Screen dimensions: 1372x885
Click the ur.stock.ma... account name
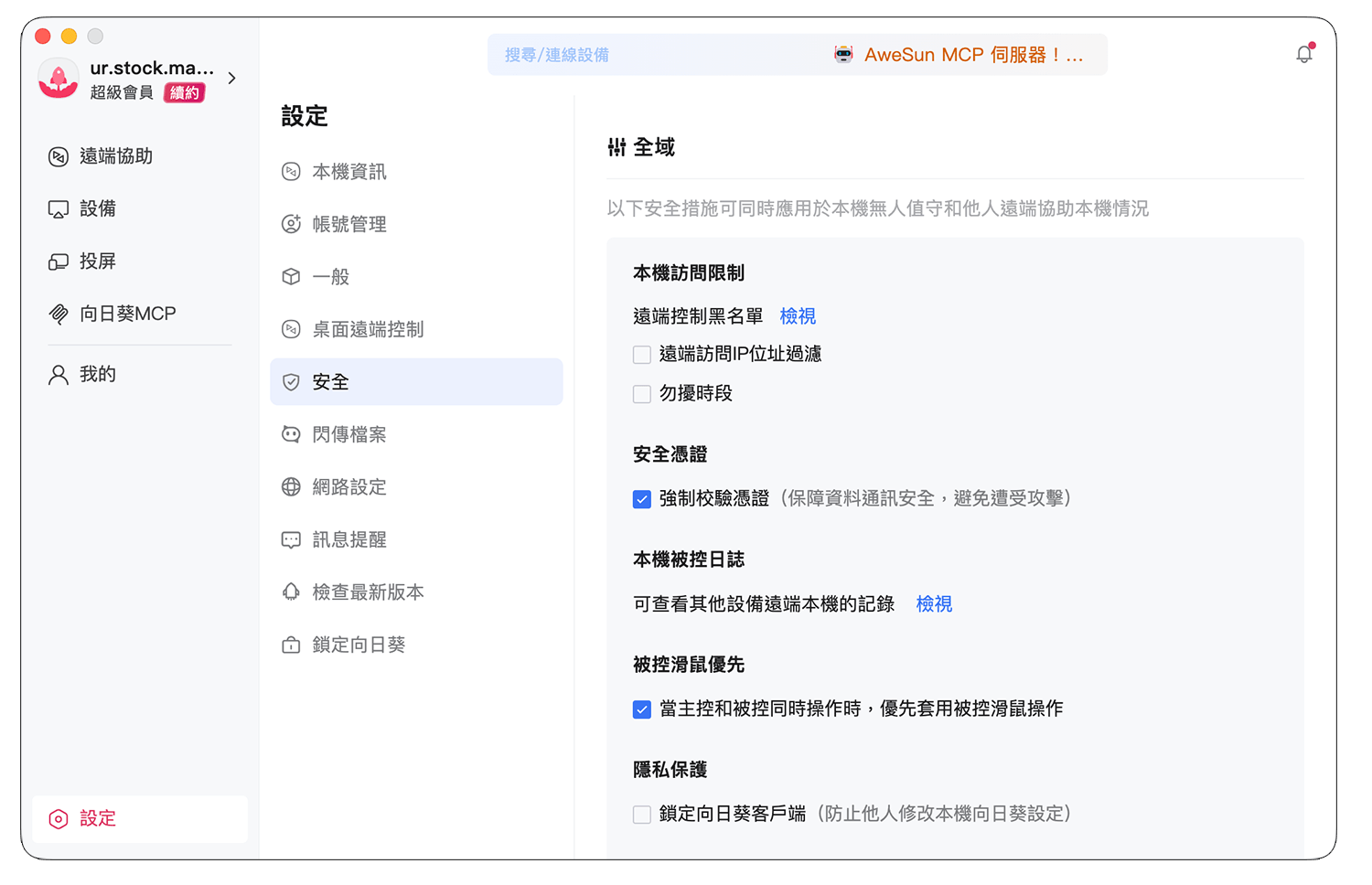152,69
